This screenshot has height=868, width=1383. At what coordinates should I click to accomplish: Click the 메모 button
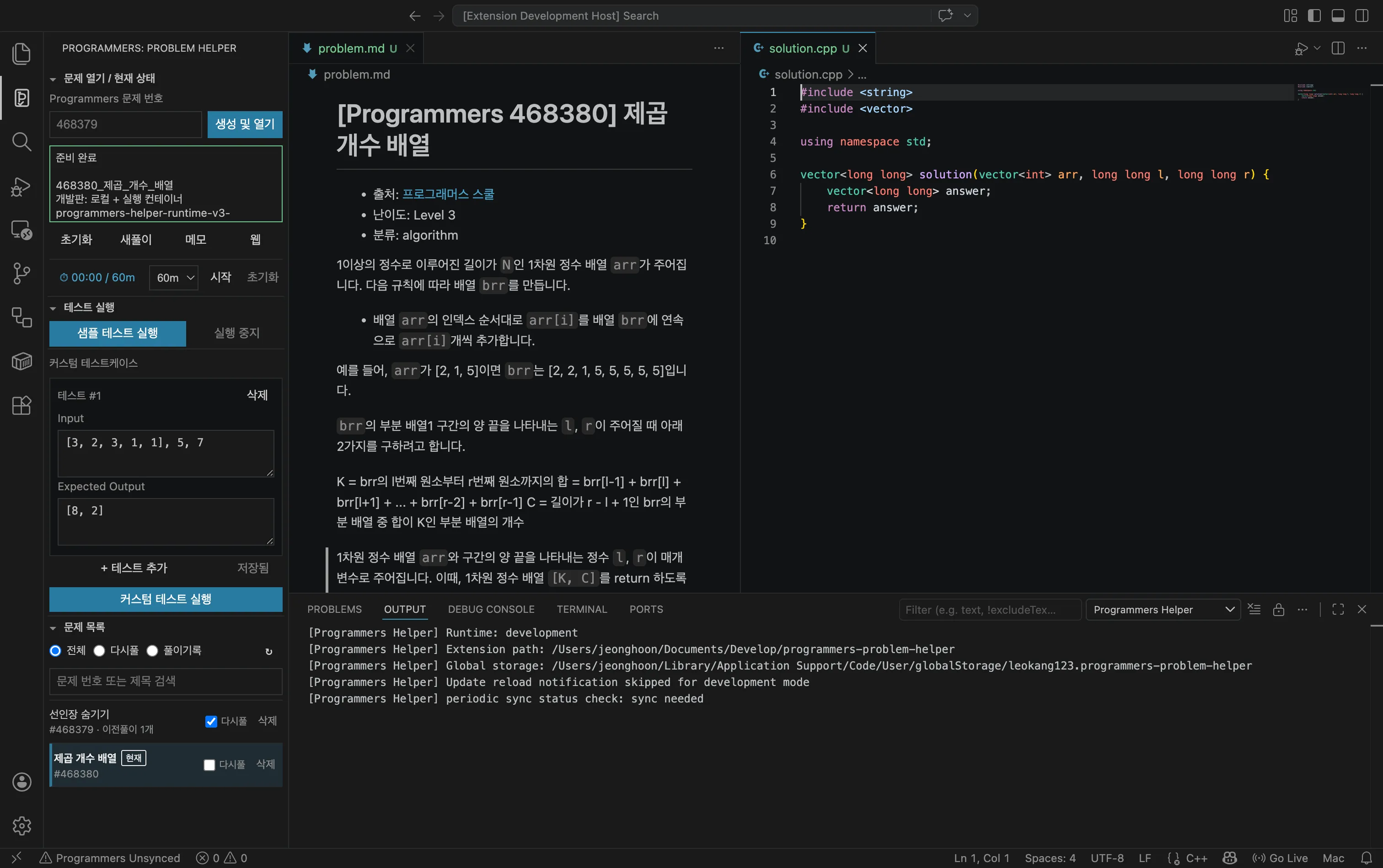click(196, 239)
